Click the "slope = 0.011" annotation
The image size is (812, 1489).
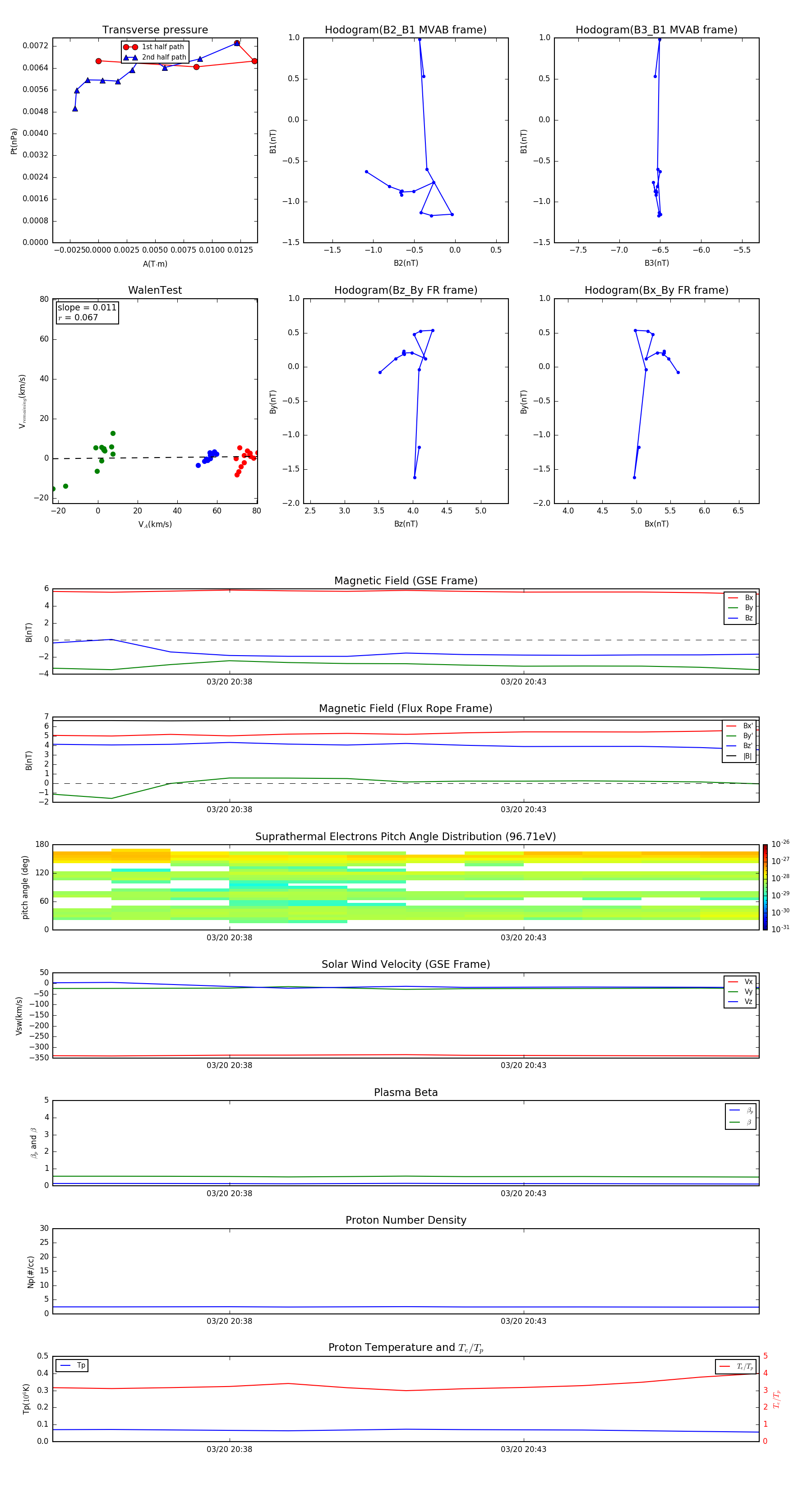[87, 308]
